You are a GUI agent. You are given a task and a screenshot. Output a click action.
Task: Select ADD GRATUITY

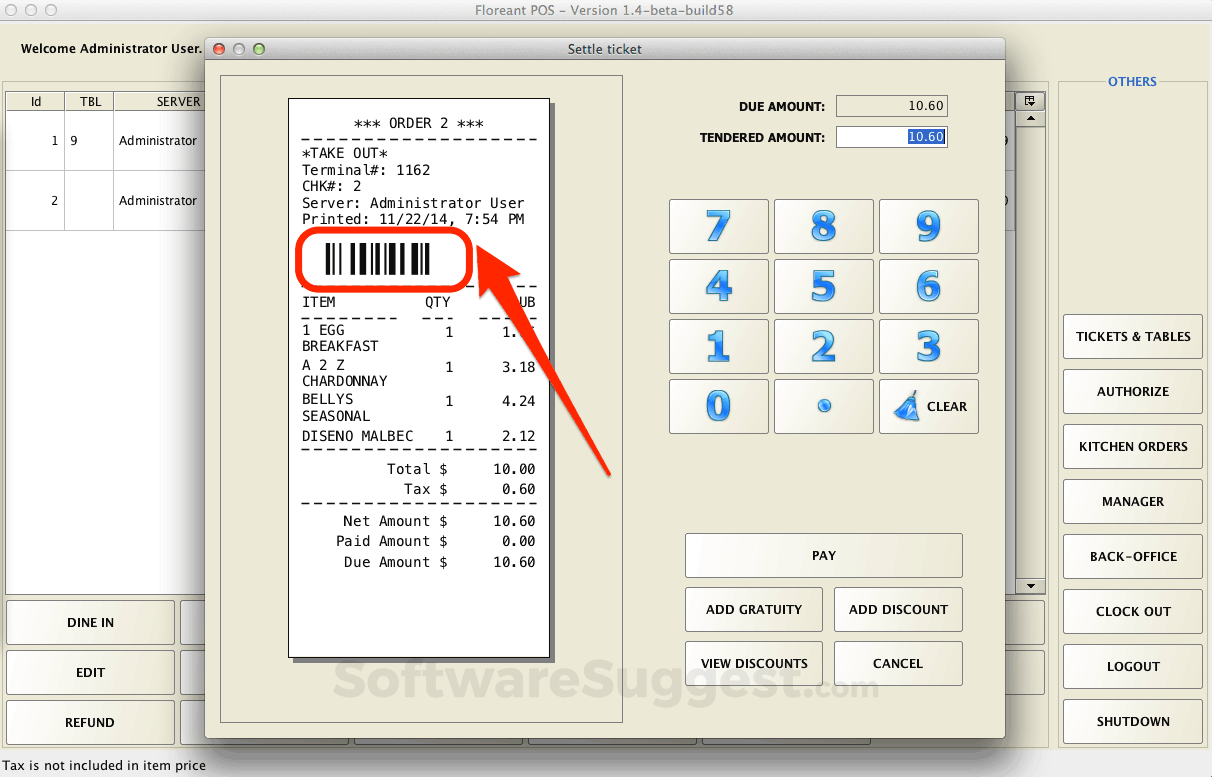(753, 609)
